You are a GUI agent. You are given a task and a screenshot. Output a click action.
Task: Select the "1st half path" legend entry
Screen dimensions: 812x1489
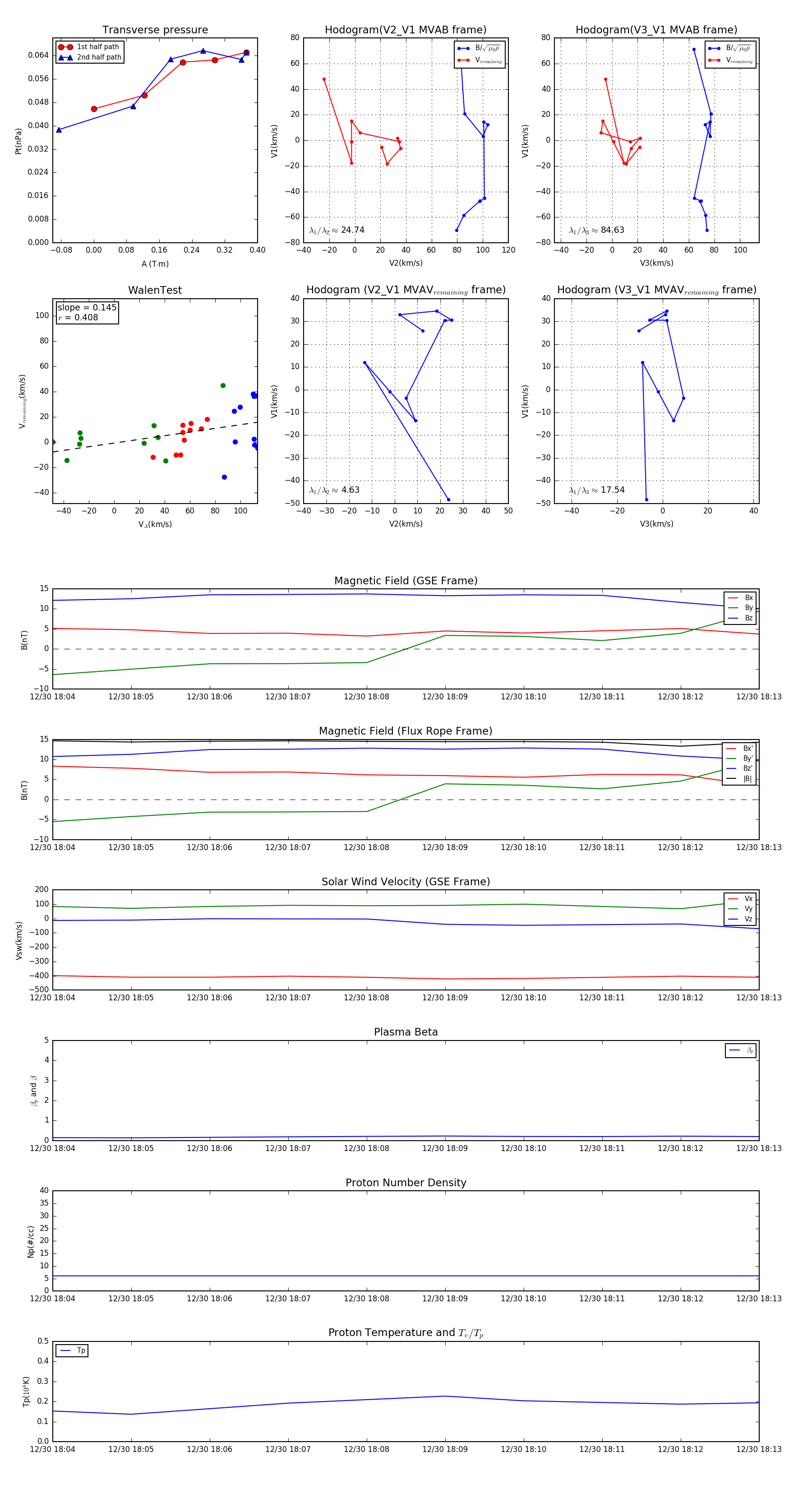(89, 47)
